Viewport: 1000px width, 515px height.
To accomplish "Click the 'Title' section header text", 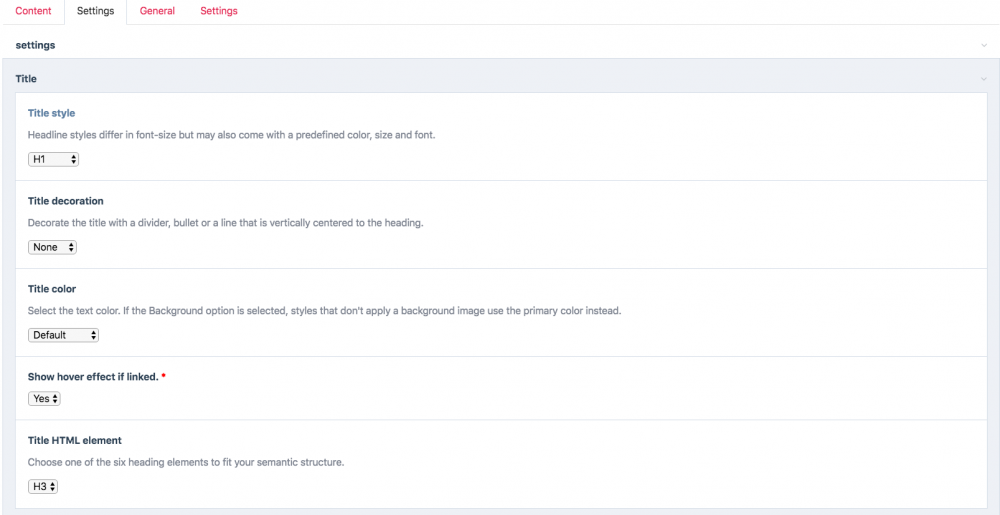I will tap(26, 78).
